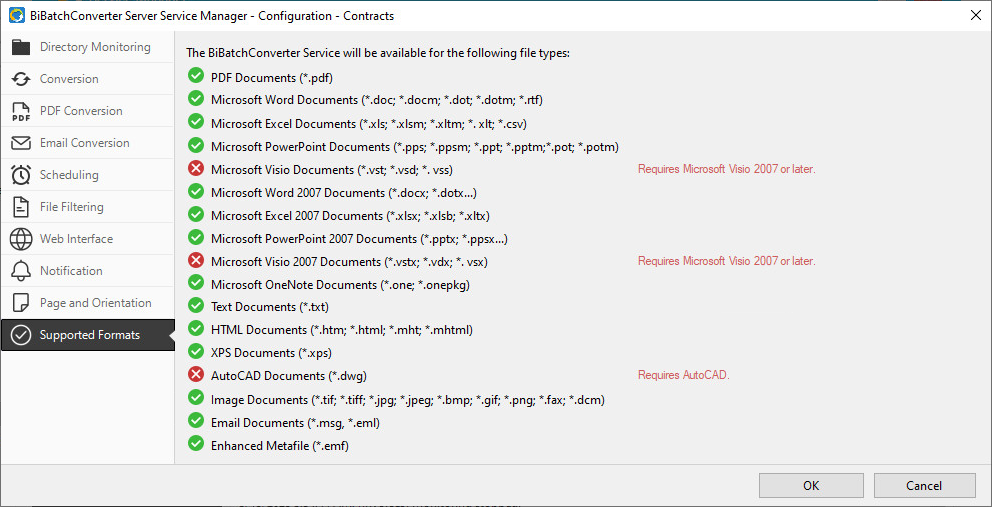Click the Web Interface globe icon

[x=22, y=239]
